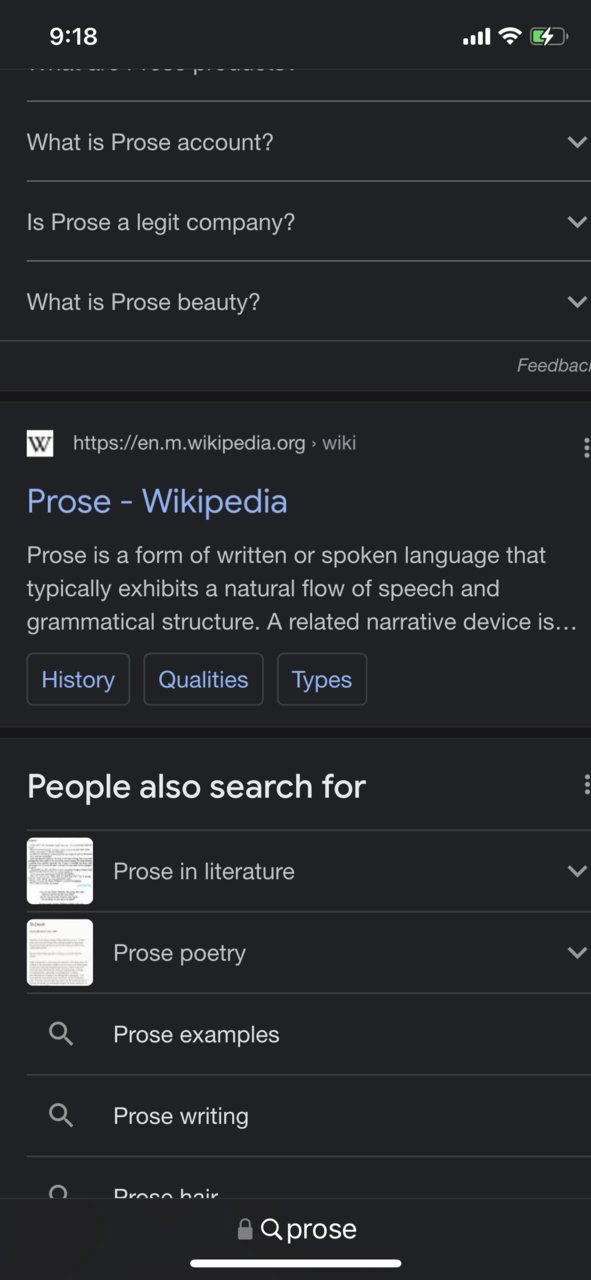
Task: Open the Prose in literature thumbnail
Action: (60, 871)
